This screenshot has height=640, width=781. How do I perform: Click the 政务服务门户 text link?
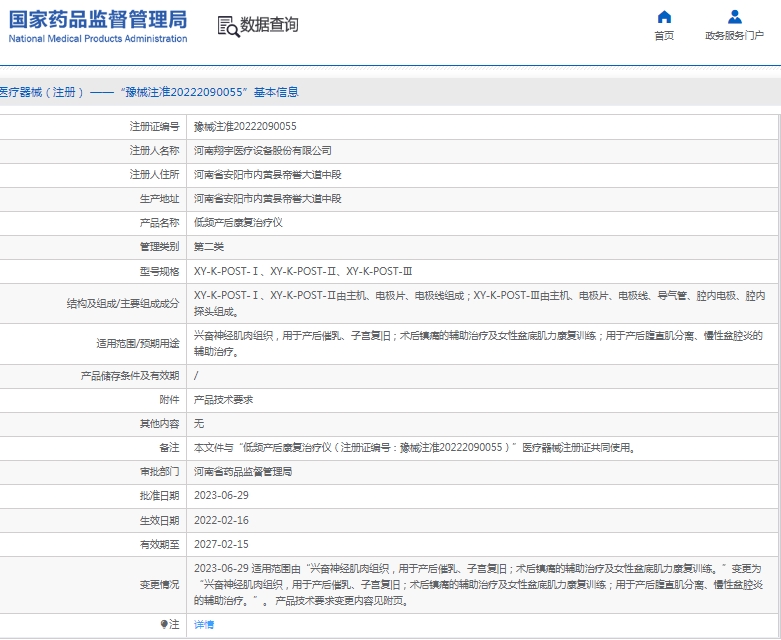tap(735, 35)
